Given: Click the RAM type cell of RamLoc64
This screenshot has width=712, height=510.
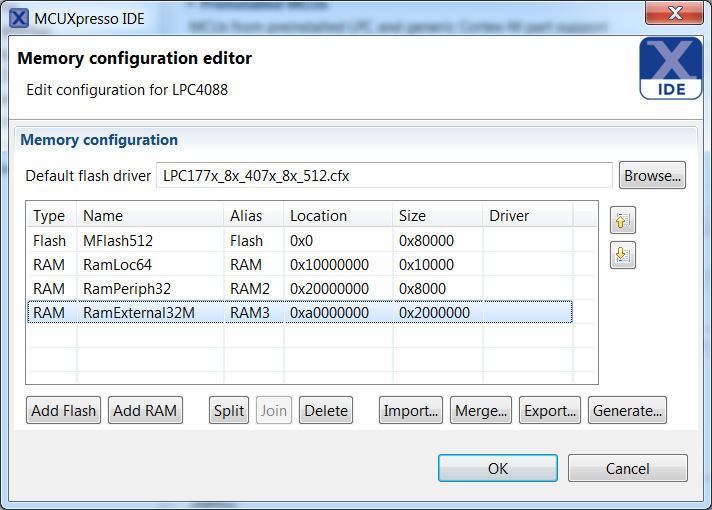Looking at the screenshot, I should [51, 265].
